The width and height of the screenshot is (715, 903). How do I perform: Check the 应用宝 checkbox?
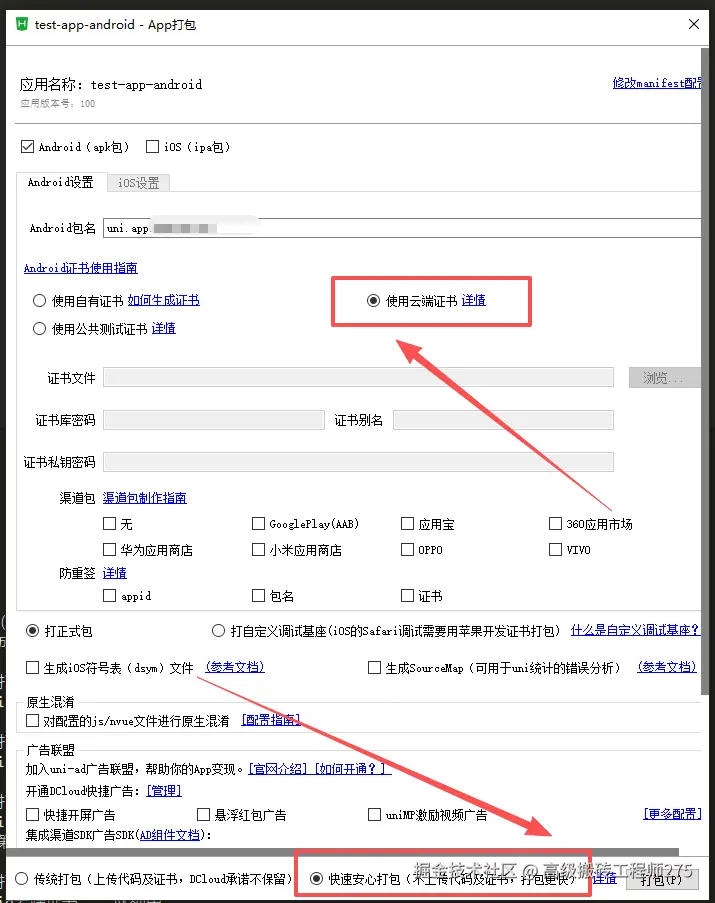[x=407, y=523]
